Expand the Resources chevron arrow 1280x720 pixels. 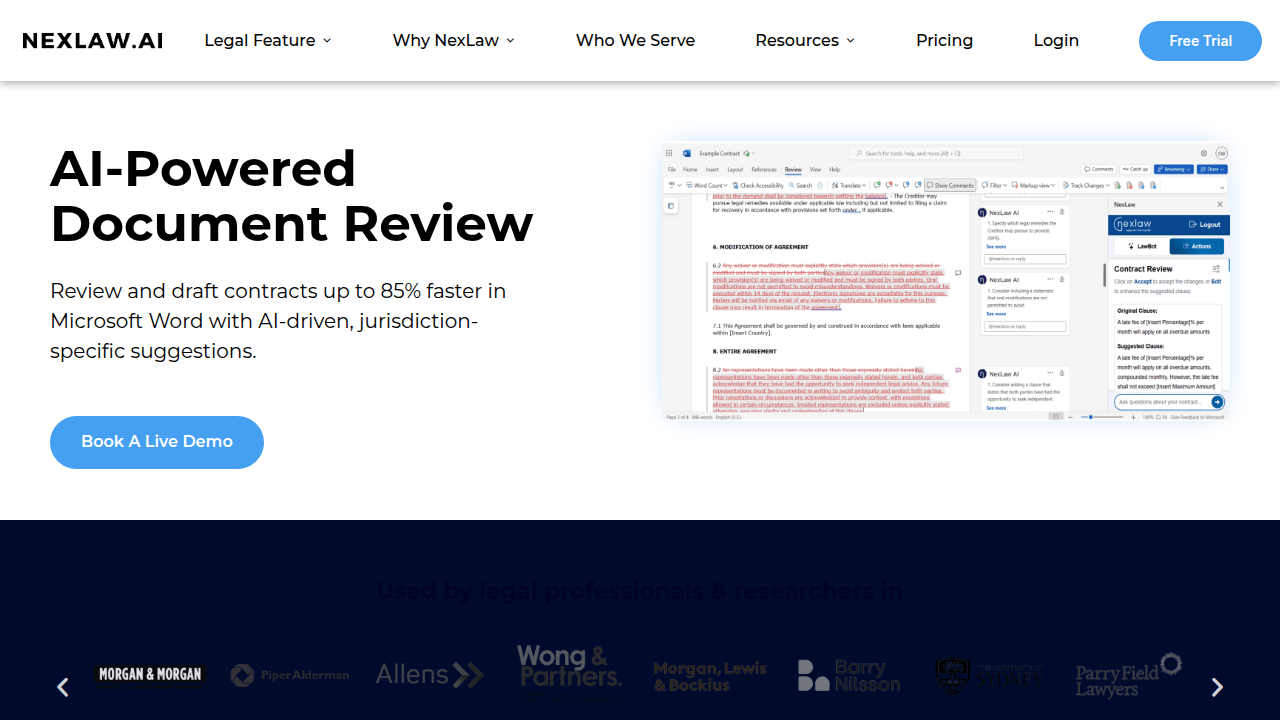coord(850,41)
